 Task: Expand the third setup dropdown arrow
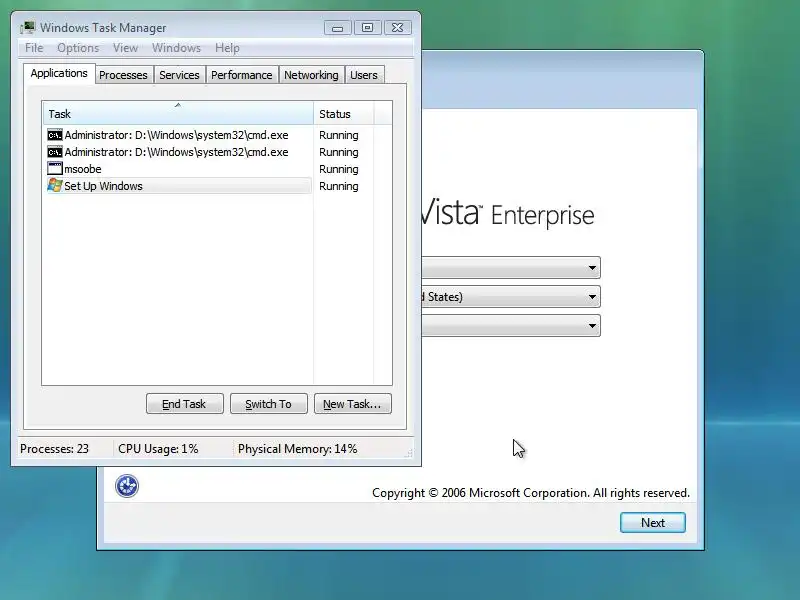592,326
